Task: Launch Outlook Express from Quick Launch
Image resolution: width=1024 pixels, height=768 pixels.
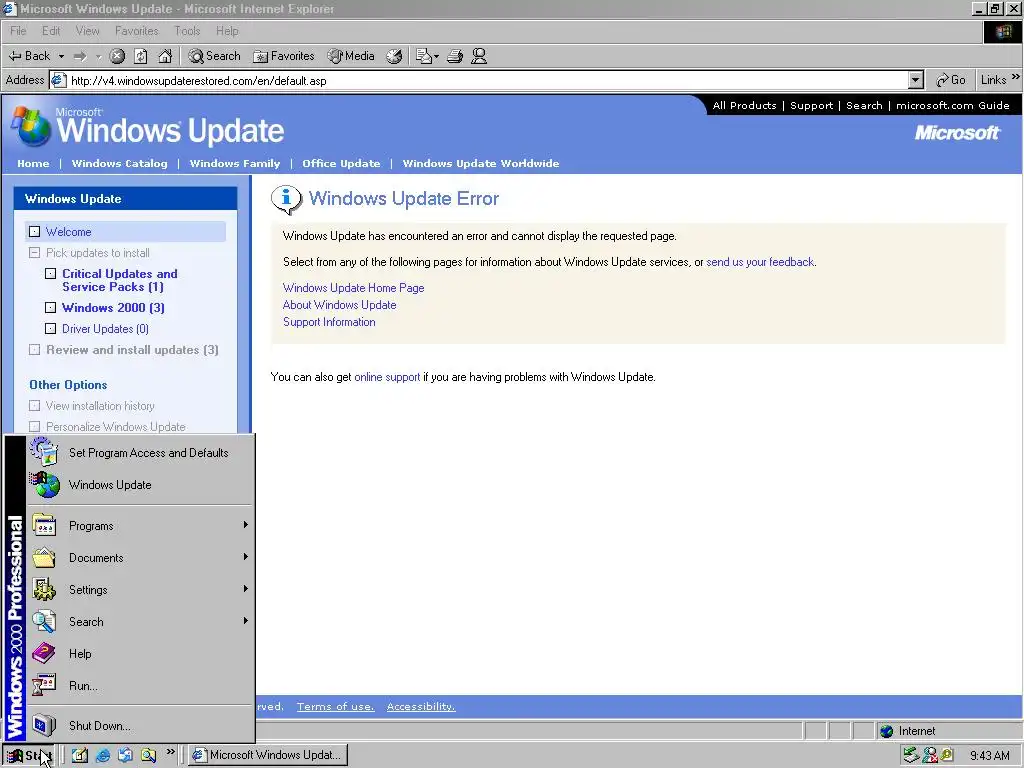Action: pyautogui.click(x=125, y=756)
